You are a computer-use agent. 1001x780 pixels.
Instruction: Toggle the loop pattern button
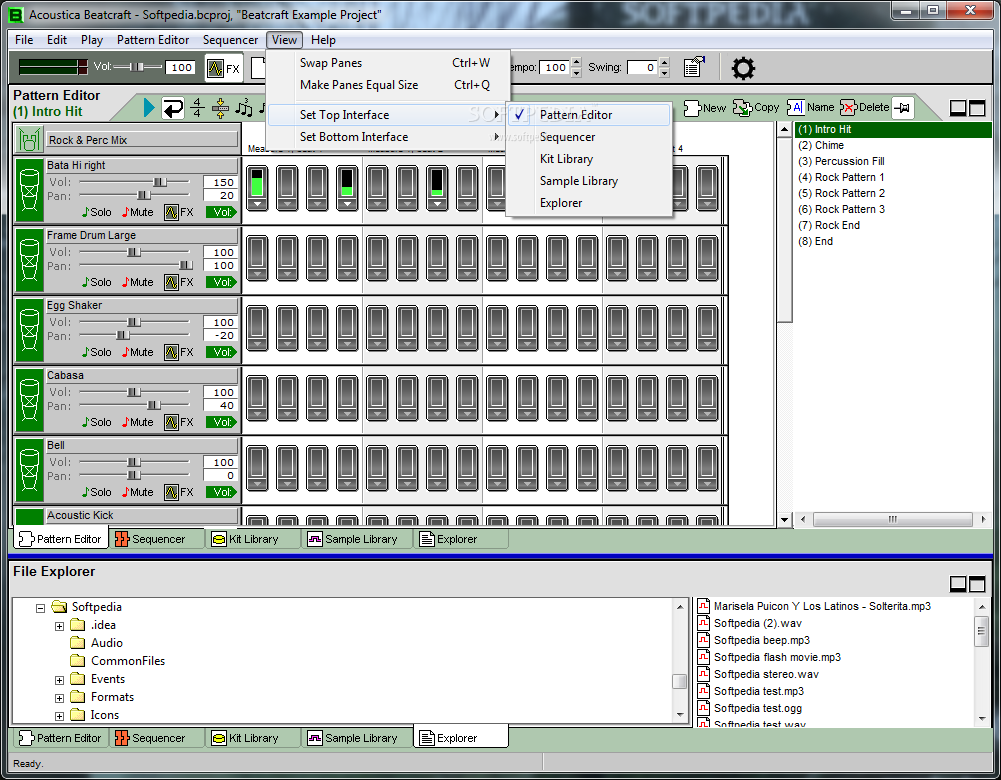(172, 108)
